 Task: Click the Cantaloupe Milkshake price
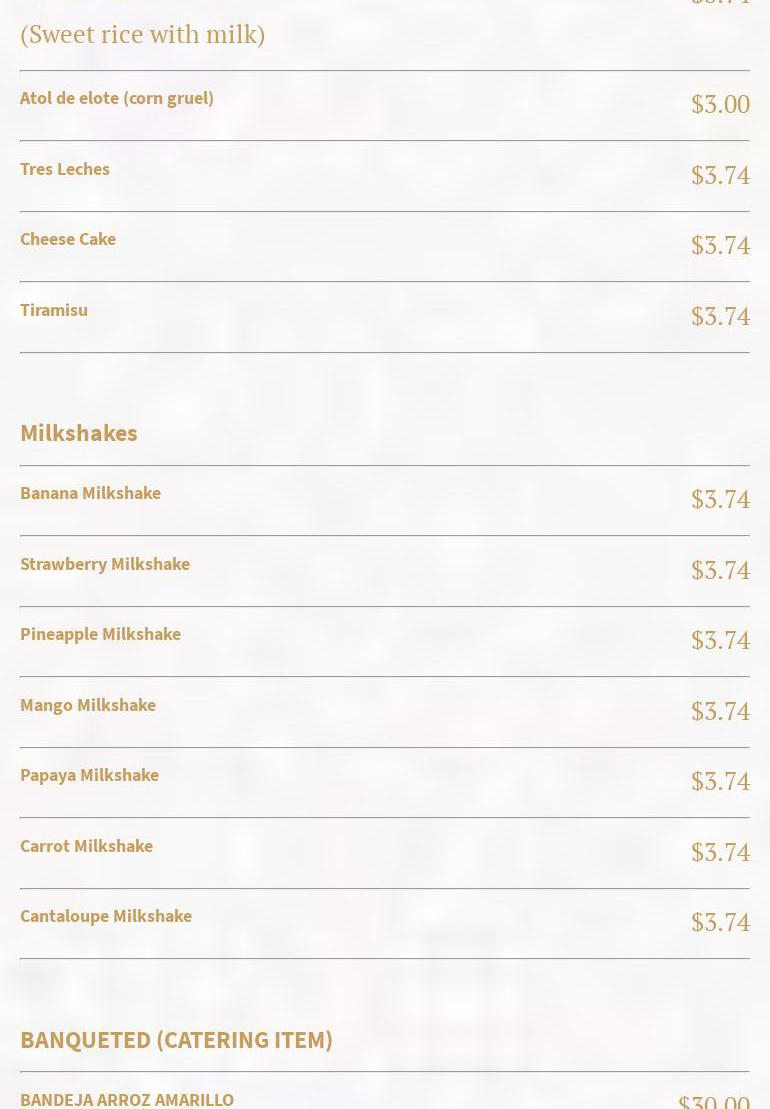tap(720, 922)
